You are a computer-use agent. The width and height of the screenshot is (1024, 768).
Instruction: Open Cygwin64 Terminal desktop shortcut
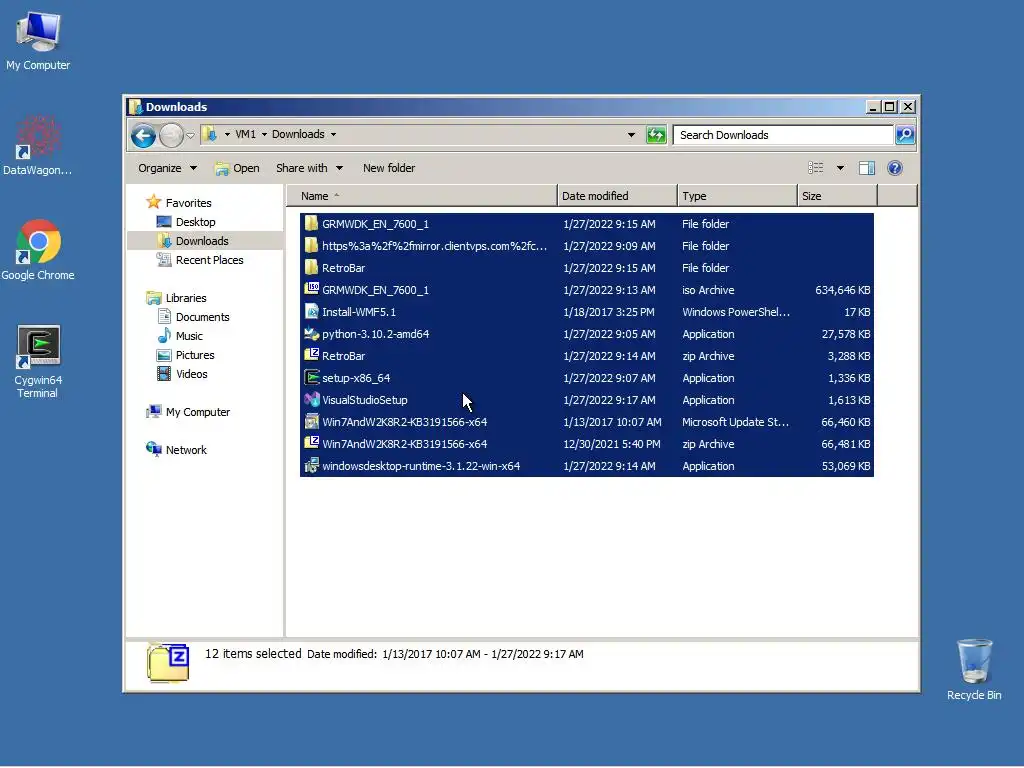pyautogui.click(x=38, y=361)
